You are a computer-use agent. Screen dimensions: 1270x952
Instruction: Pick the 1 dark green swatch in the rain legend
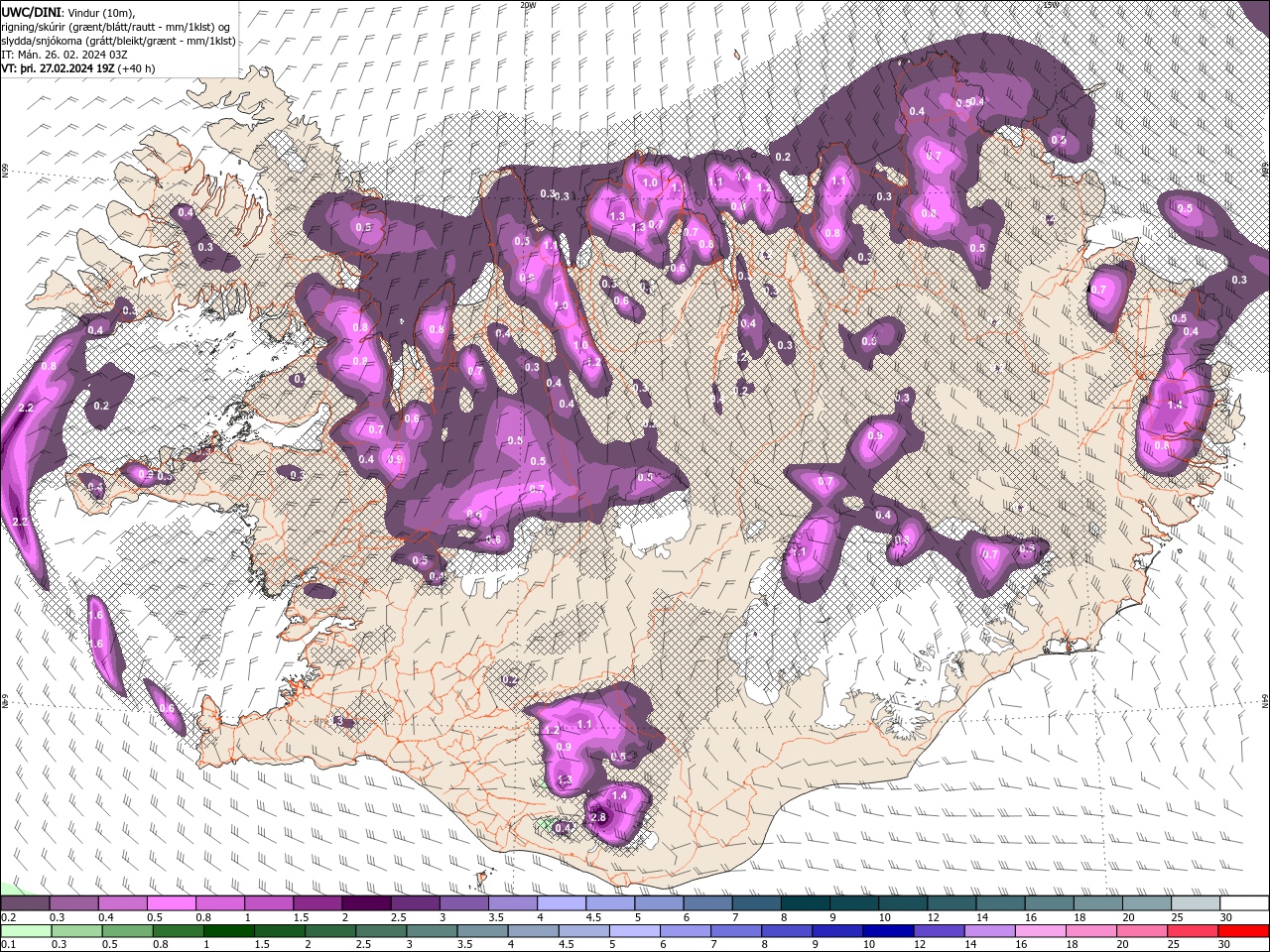[x=228, y=931]
